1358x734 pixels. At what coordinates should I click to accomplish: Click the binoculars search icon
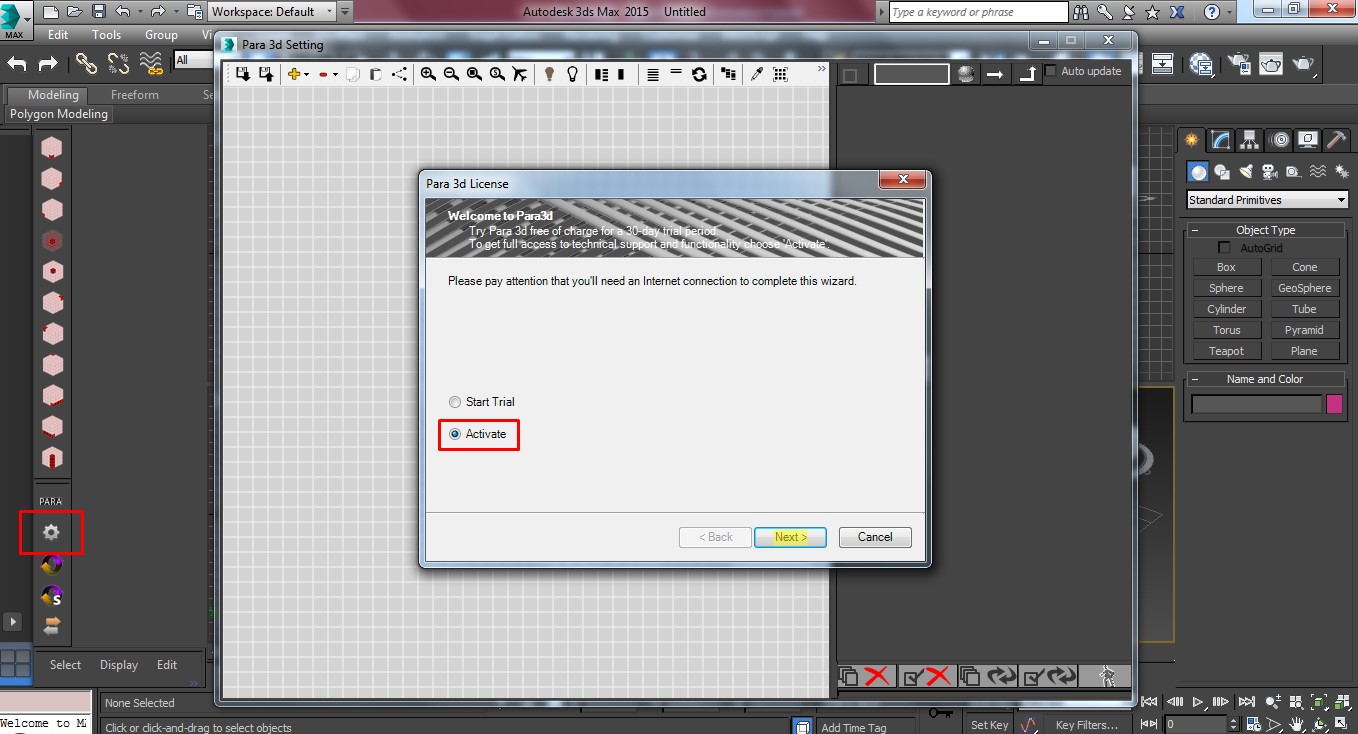tap(1080, 12)
